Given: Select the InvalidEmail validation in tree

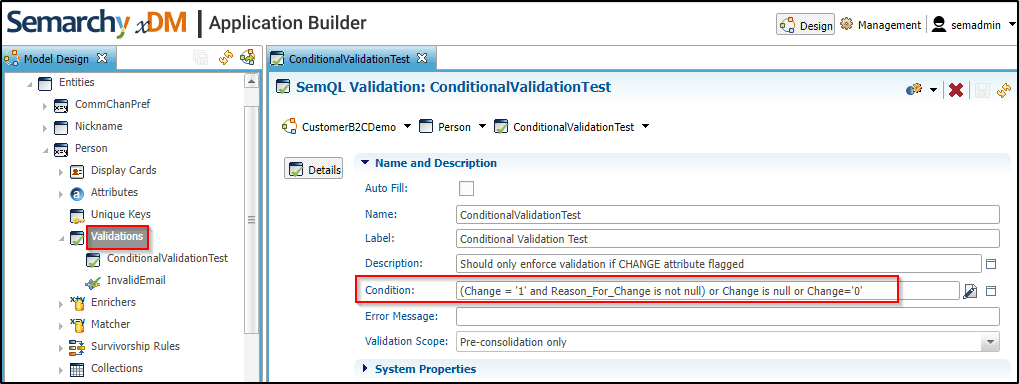Looking at the screenshot, I should click(136, 280).
